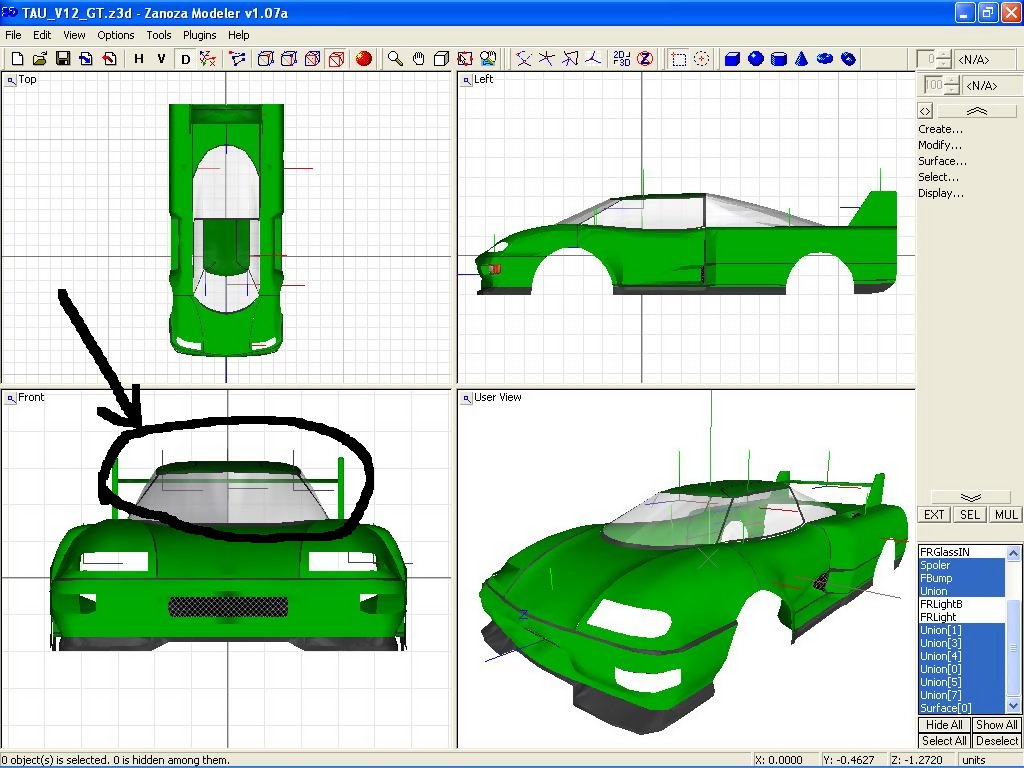Toggle the MUL selection mode button
The width and height of the screenshot is (1024, 768).
click(1005, 515)
